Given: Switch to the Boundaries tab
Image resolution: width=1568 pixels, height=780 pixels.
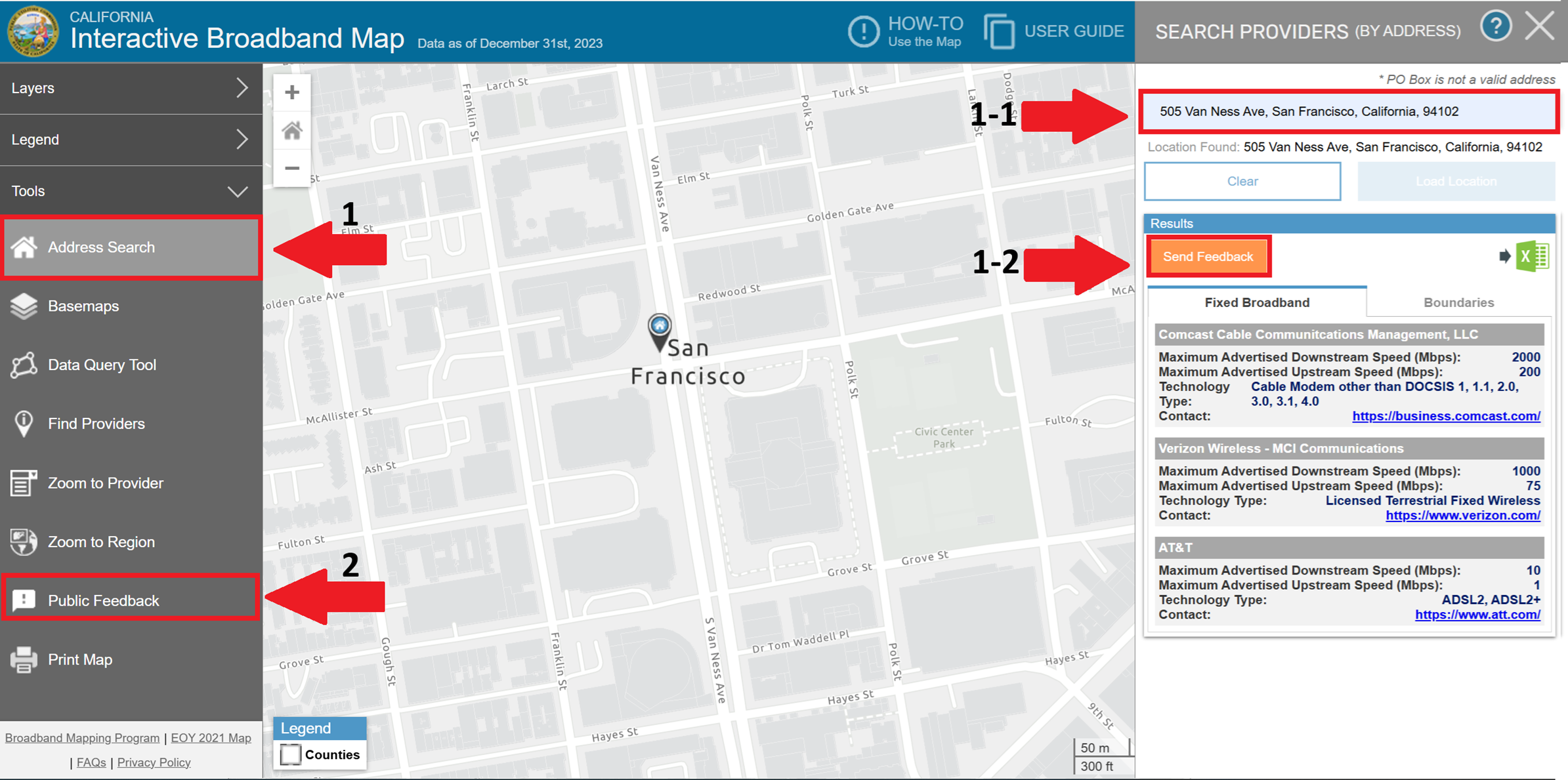Looking at the screenshot, I should pos(1458,302).
